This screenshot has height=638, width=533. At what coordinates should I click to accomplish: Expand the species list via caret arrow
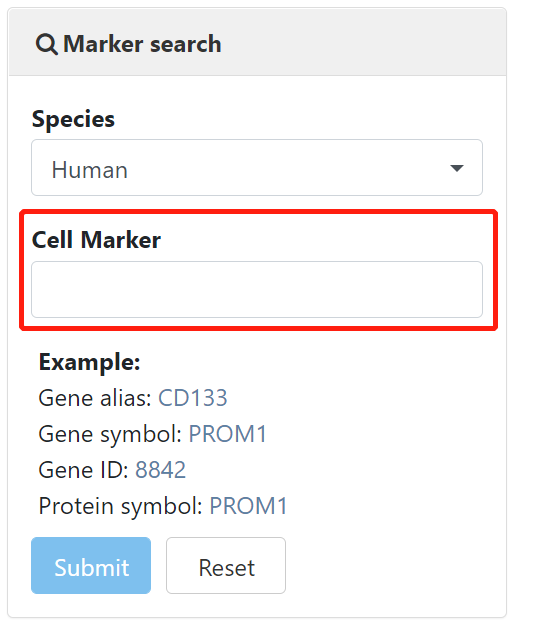[457, 168]
